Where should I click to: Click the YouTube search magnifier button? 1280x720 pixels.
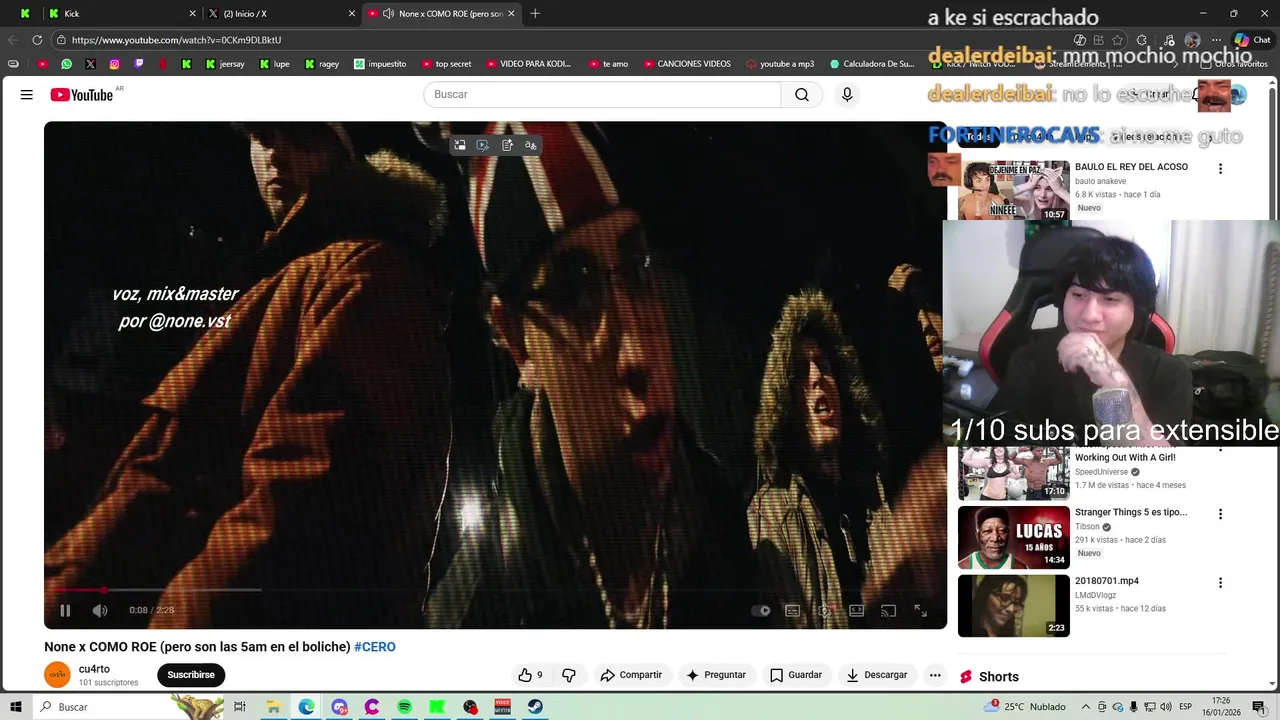coord(802,94)
